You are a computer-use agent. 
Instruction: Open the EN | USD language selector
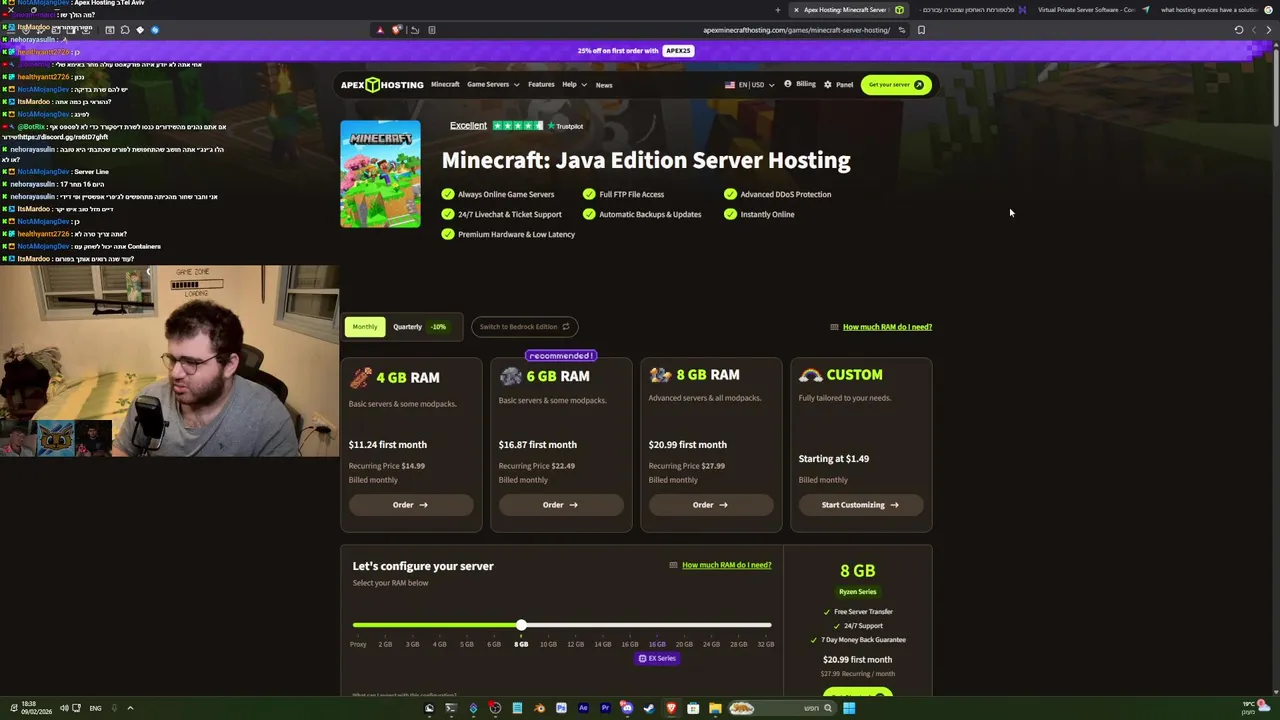tap(749, 85)
